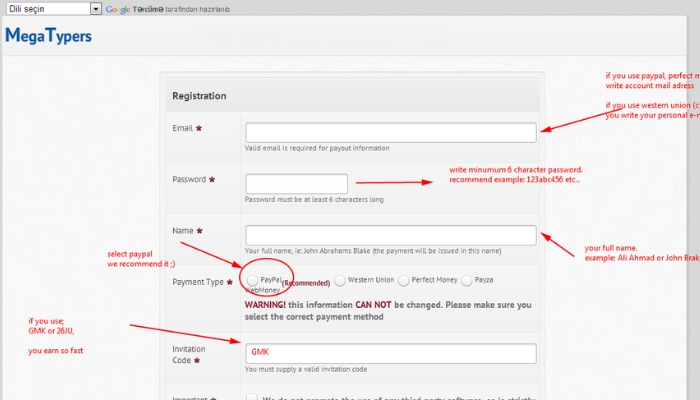This screenshot has width=700, height=400.
Task: Focus the Password input field
Action: [x=296, y=184]
